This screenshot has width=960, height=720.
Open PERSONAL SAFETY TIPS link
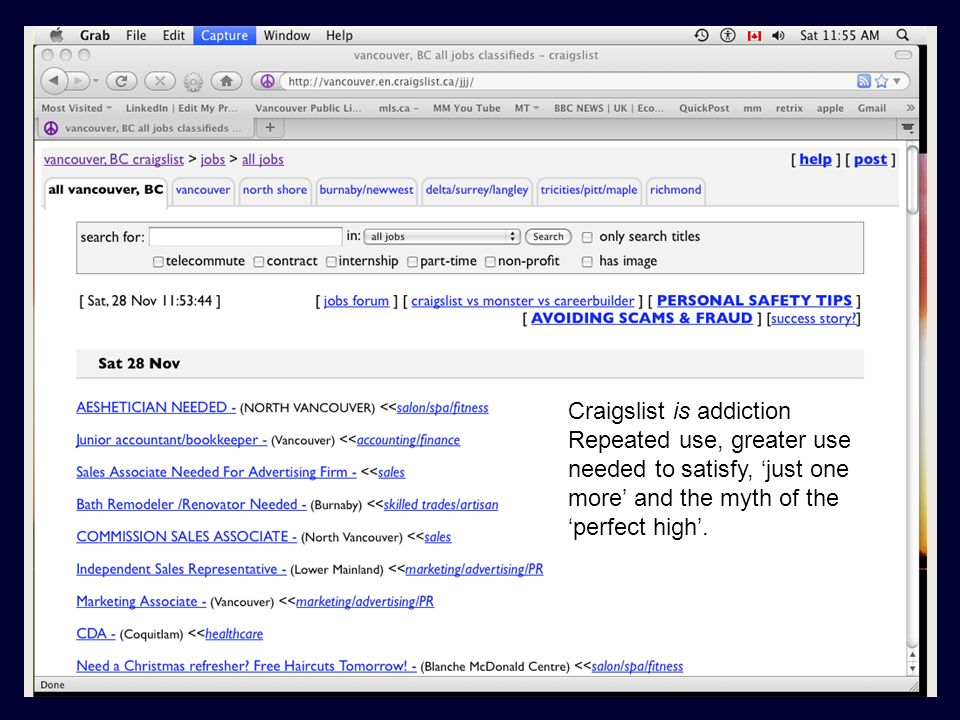point(754,301)
